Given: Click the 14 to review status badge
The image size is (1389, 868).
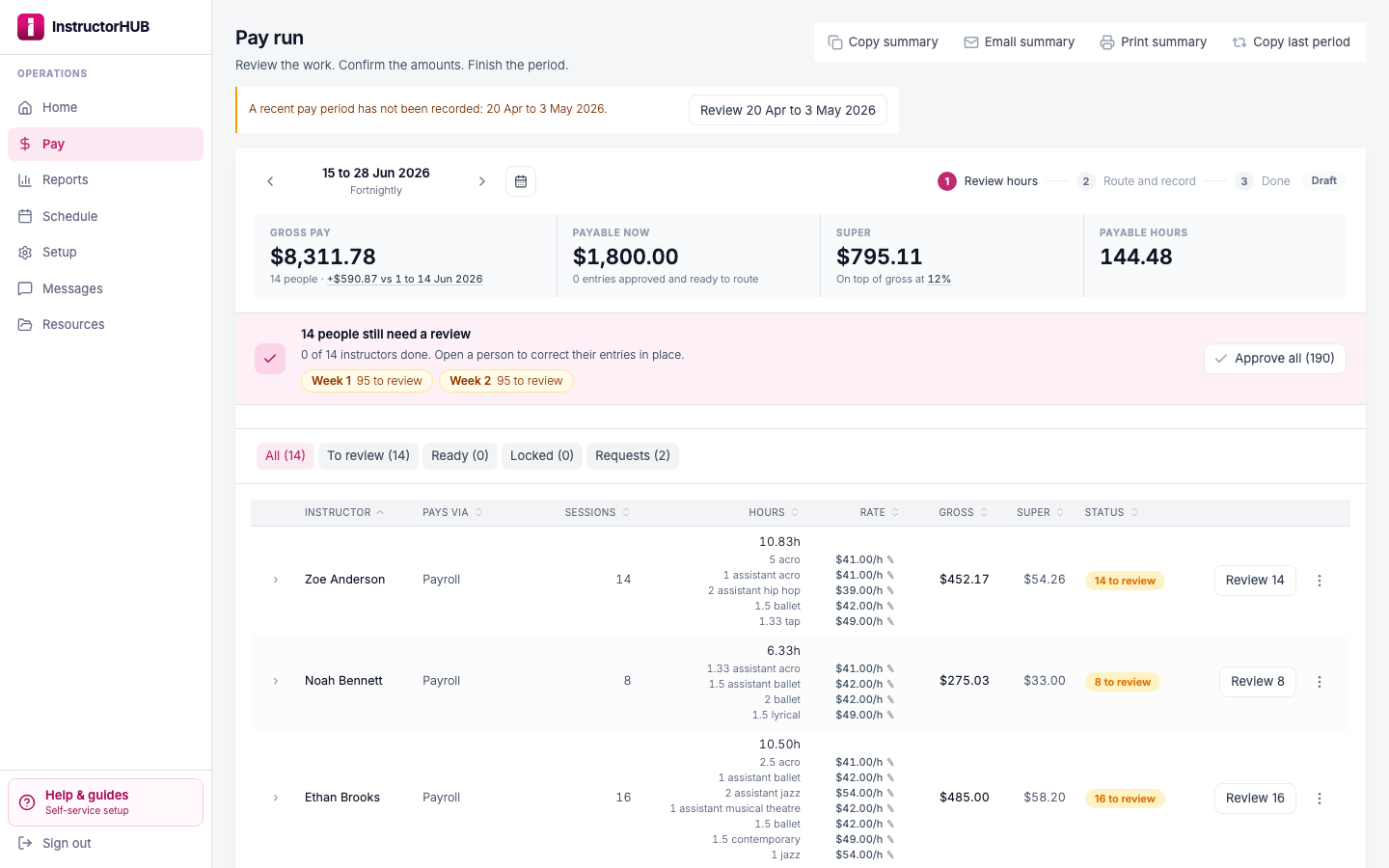Looking at the screenshot, I should tap(1125, 581).
